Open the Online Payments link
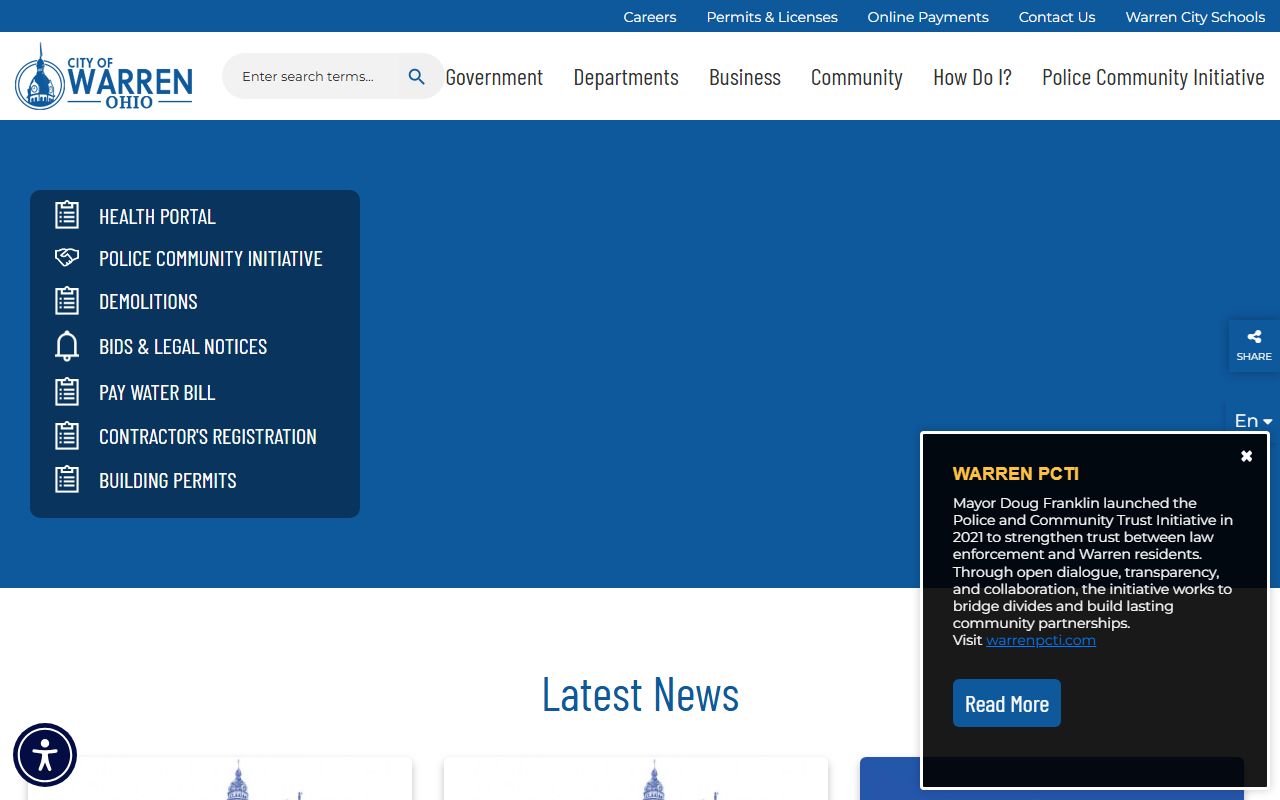The width and height of the screenshot is (1280, 800). [927, 17]
